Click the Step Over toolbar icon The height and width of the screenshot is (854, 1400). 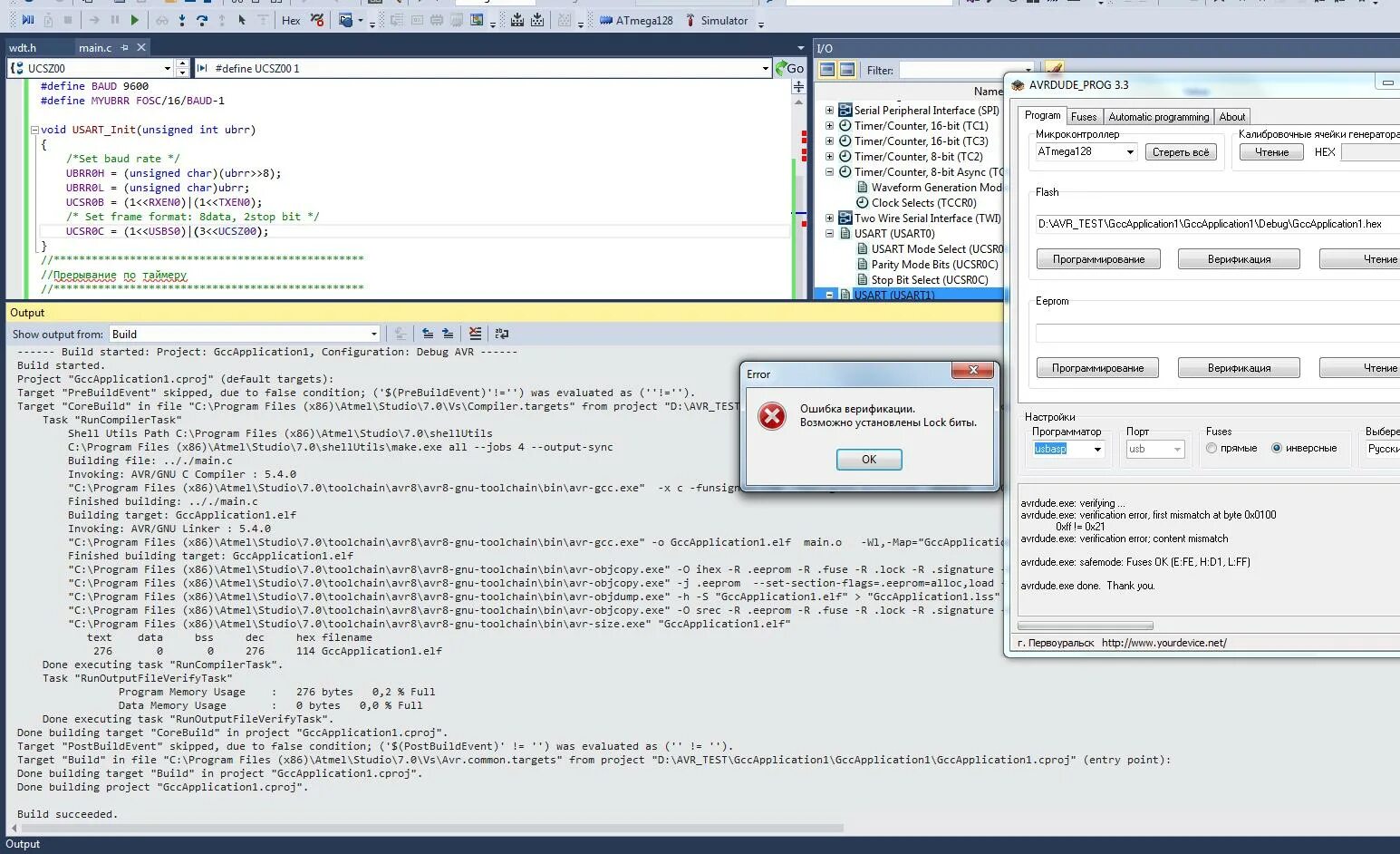[202, 20]
